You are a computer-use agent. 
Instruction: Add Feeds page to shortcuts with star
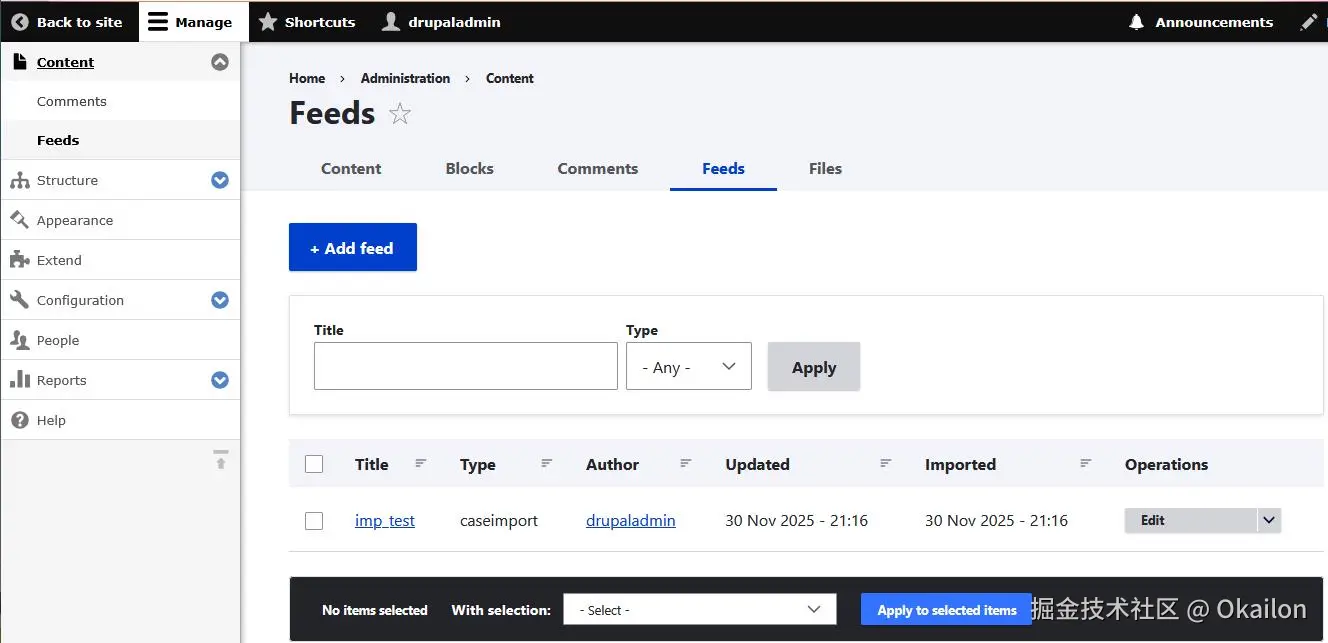pos(400,114)
